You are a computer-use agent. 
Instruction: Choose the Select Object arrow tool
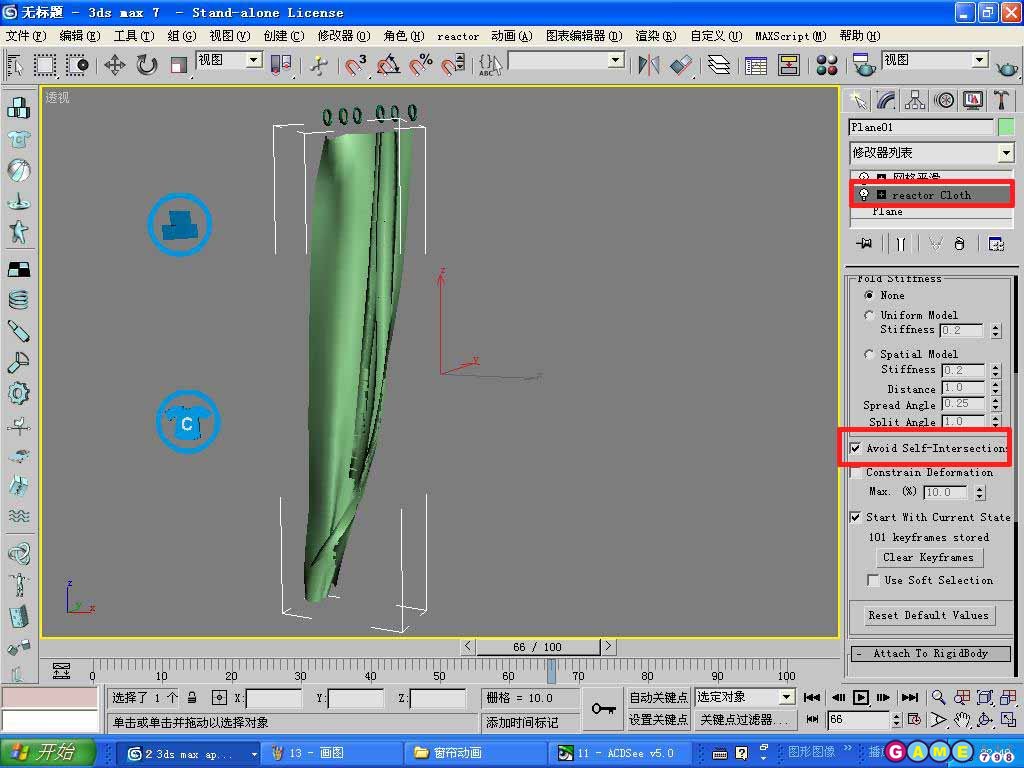[14, 65]
